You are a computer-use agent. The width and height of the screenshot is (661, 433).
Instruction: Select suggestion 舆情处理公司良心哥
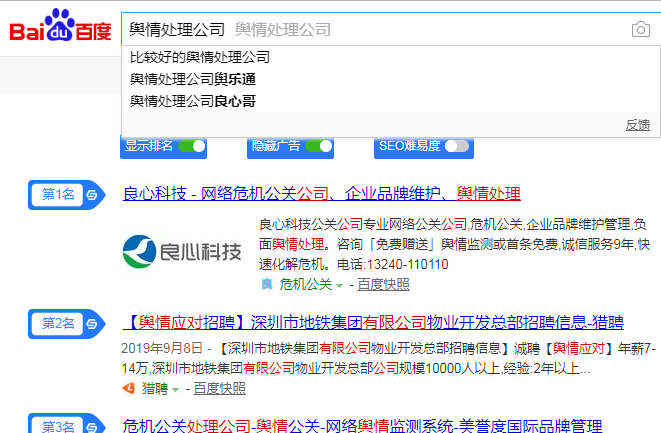pos(193,101)
